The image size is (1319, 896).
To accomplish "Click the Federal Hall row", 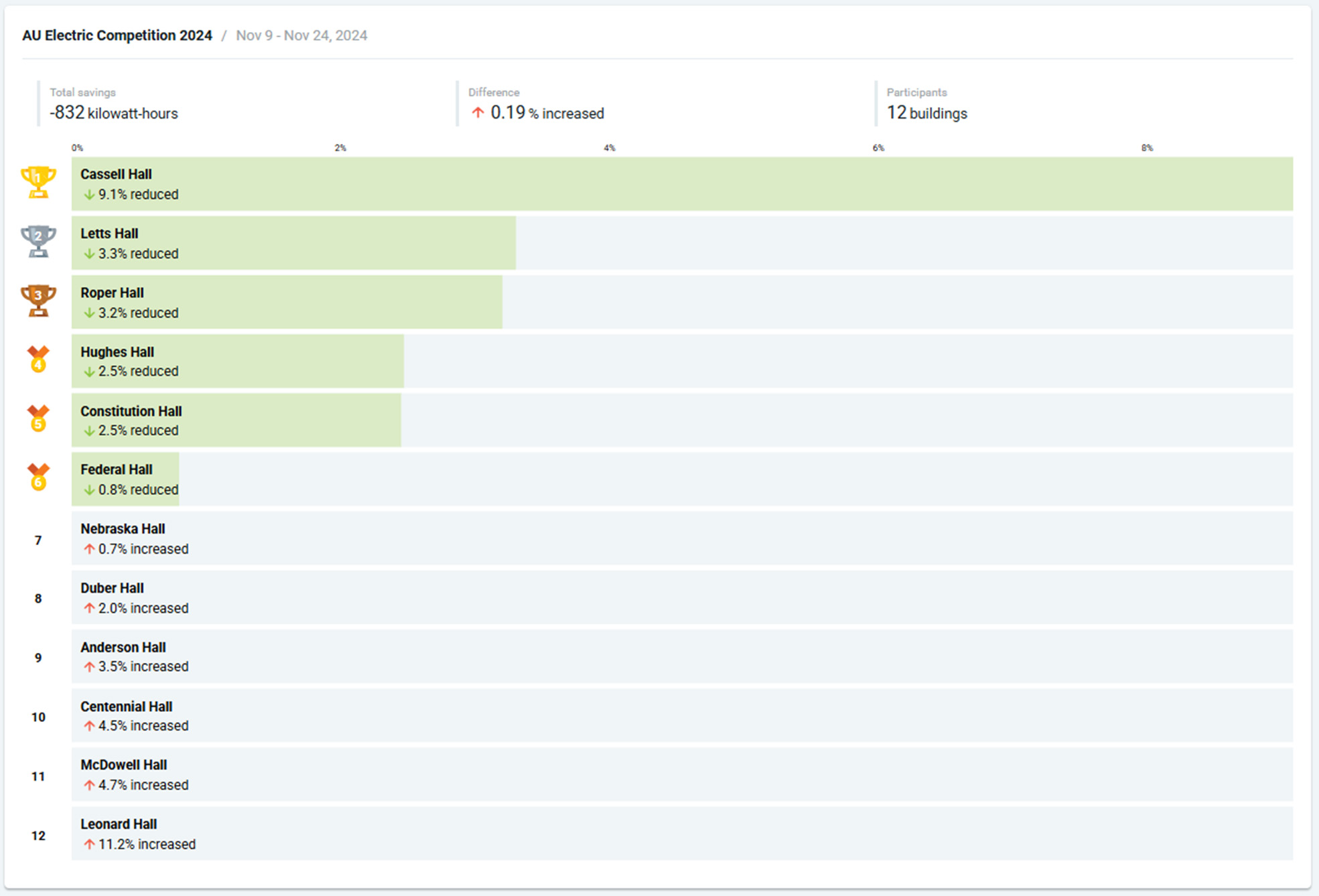I will pyautogui.click(x=682, y=479).
